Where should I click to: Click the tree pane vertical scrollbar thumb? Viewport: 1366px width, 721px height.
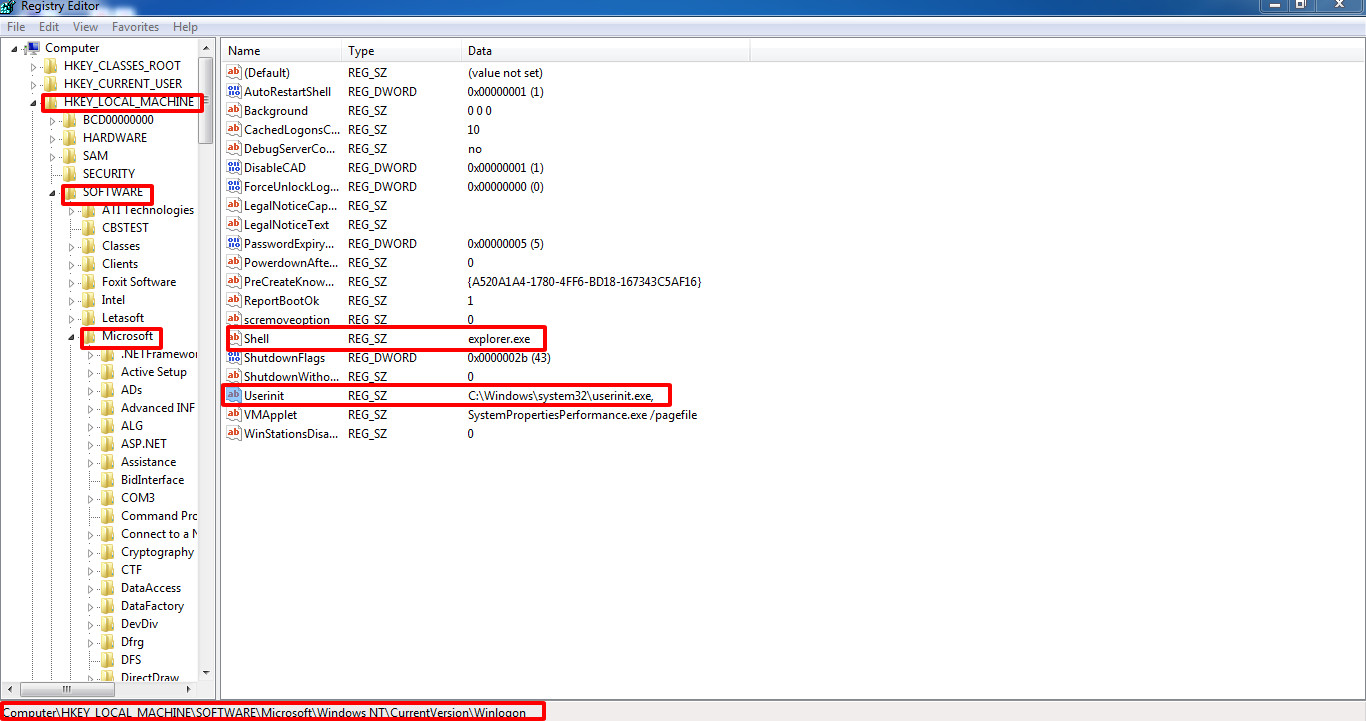[x=207, y=100]
